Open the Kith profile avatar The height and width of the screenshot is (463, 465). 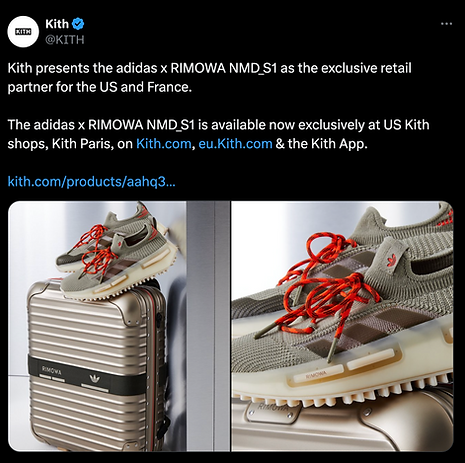pyautogui.click(x=23, y=31)
